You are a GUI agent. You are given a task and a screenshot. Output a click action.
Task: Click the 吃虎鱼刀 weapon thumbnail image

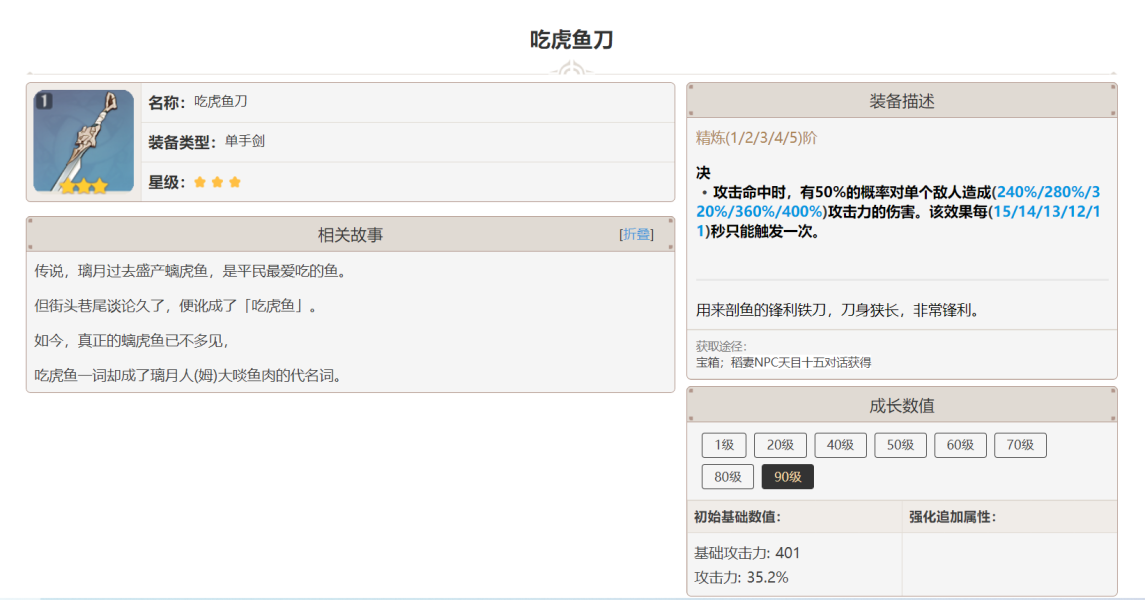(x=83, y=141)
